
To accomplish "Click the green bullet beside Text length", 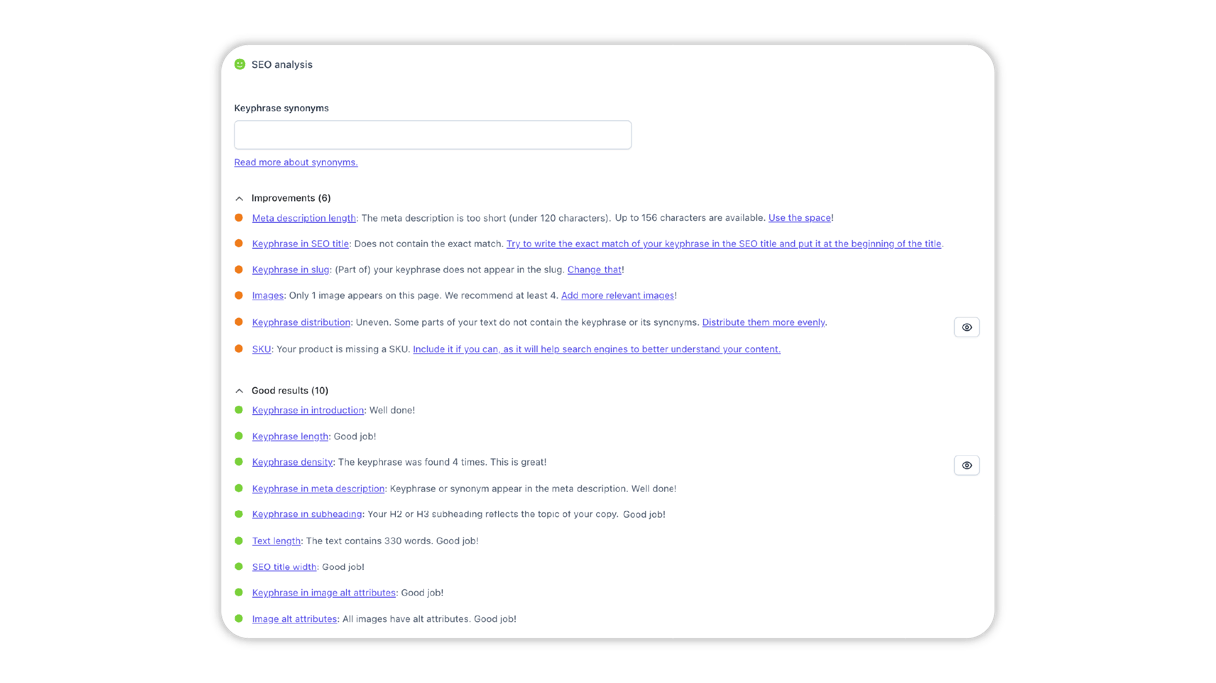I will [239, 541].
